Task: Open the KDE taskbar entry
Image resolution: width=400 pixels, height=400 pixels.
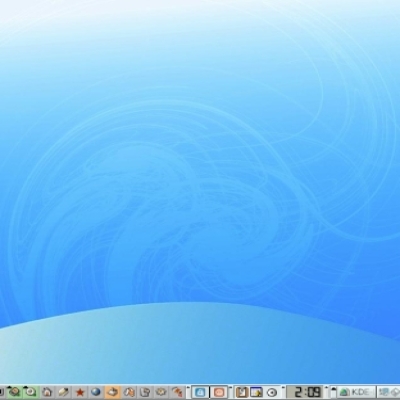Action: click(356, 392)
